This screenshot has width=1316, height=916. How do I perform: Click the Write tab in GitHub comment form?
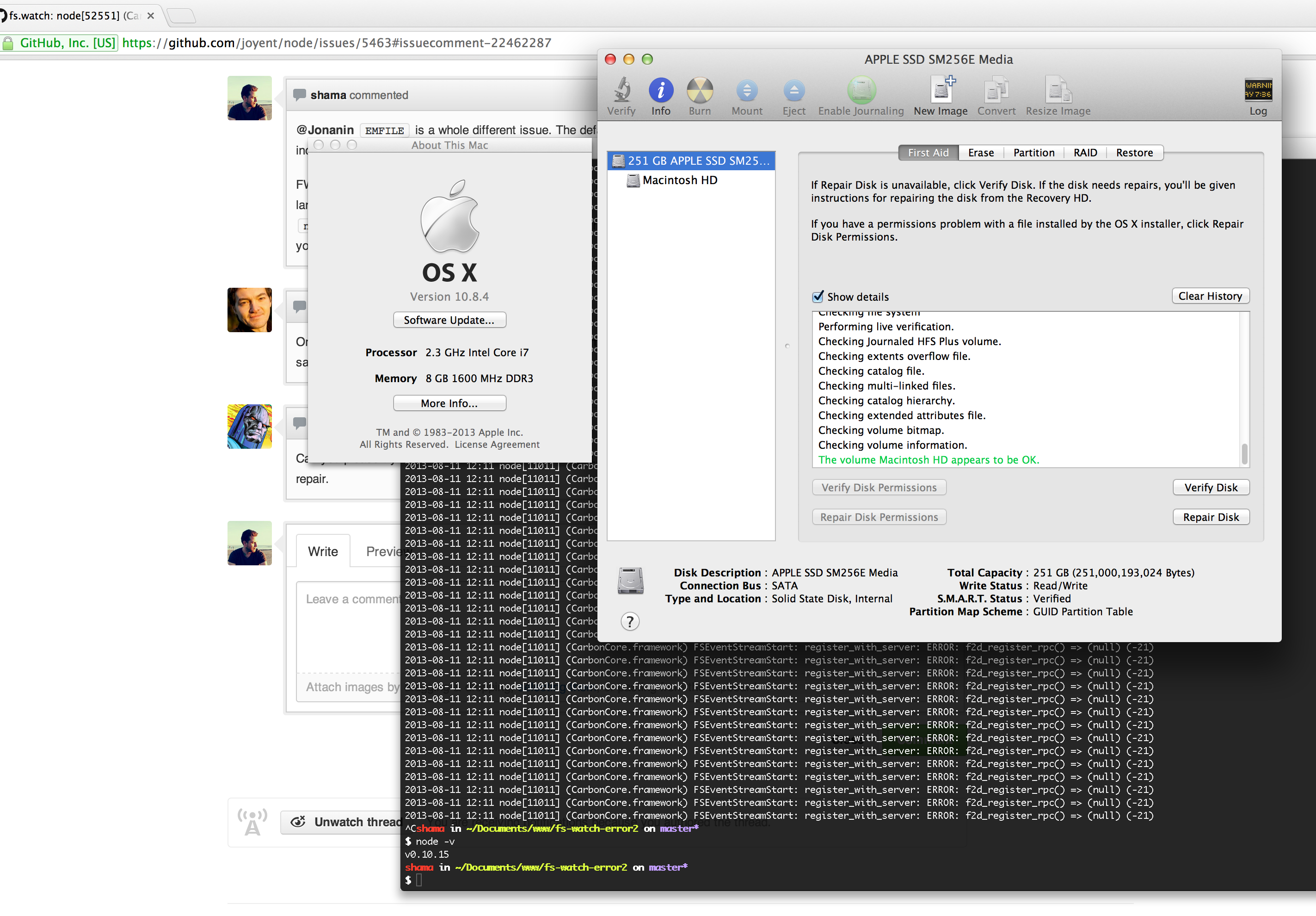tap(323, 551)
